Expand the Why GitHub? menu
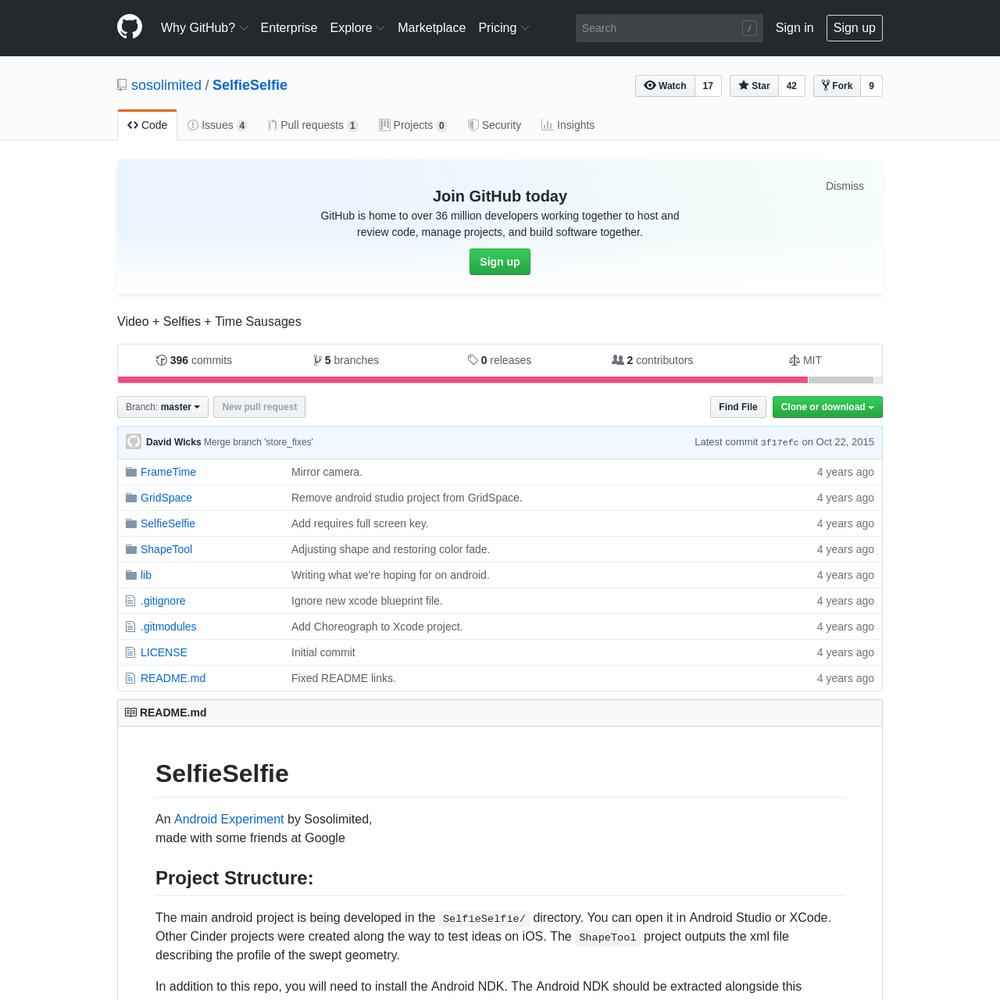The width and height of the screenshot is (1000, 1000). tap(204, 27)
